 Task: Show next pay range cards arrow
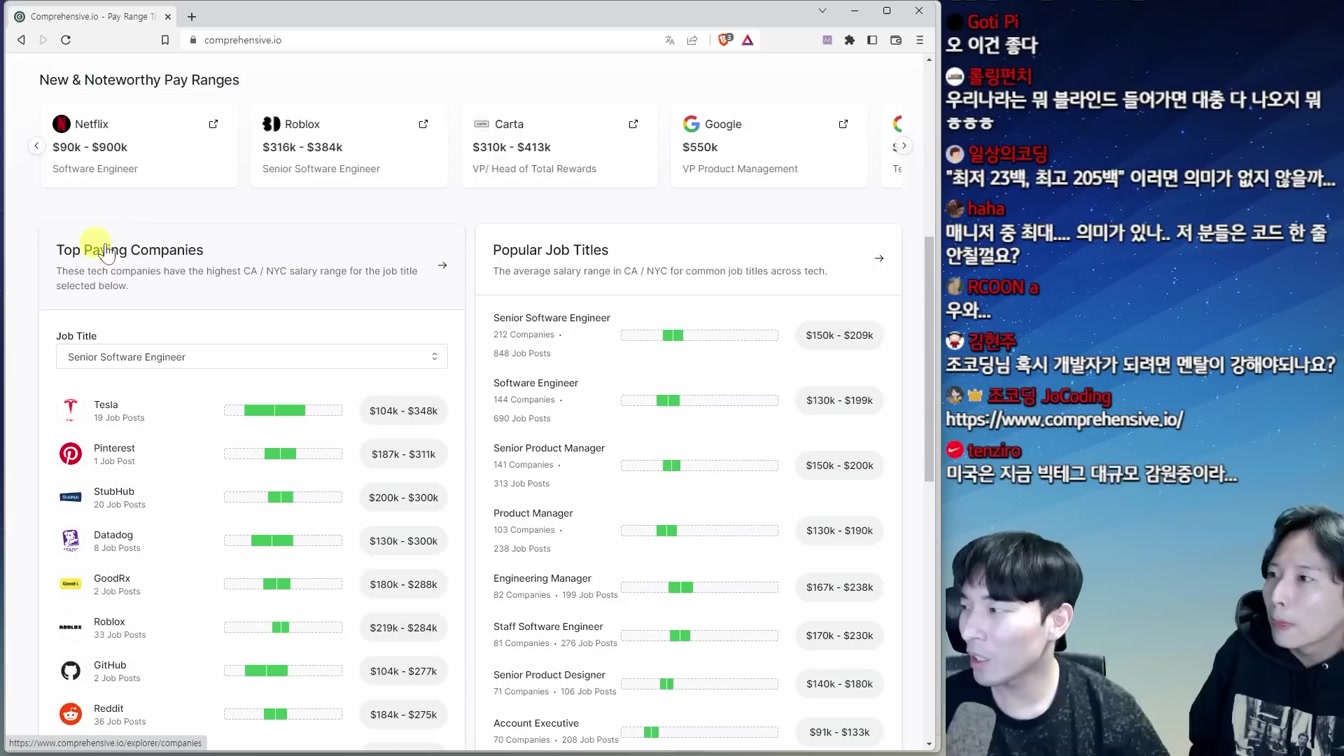(904, 146)
